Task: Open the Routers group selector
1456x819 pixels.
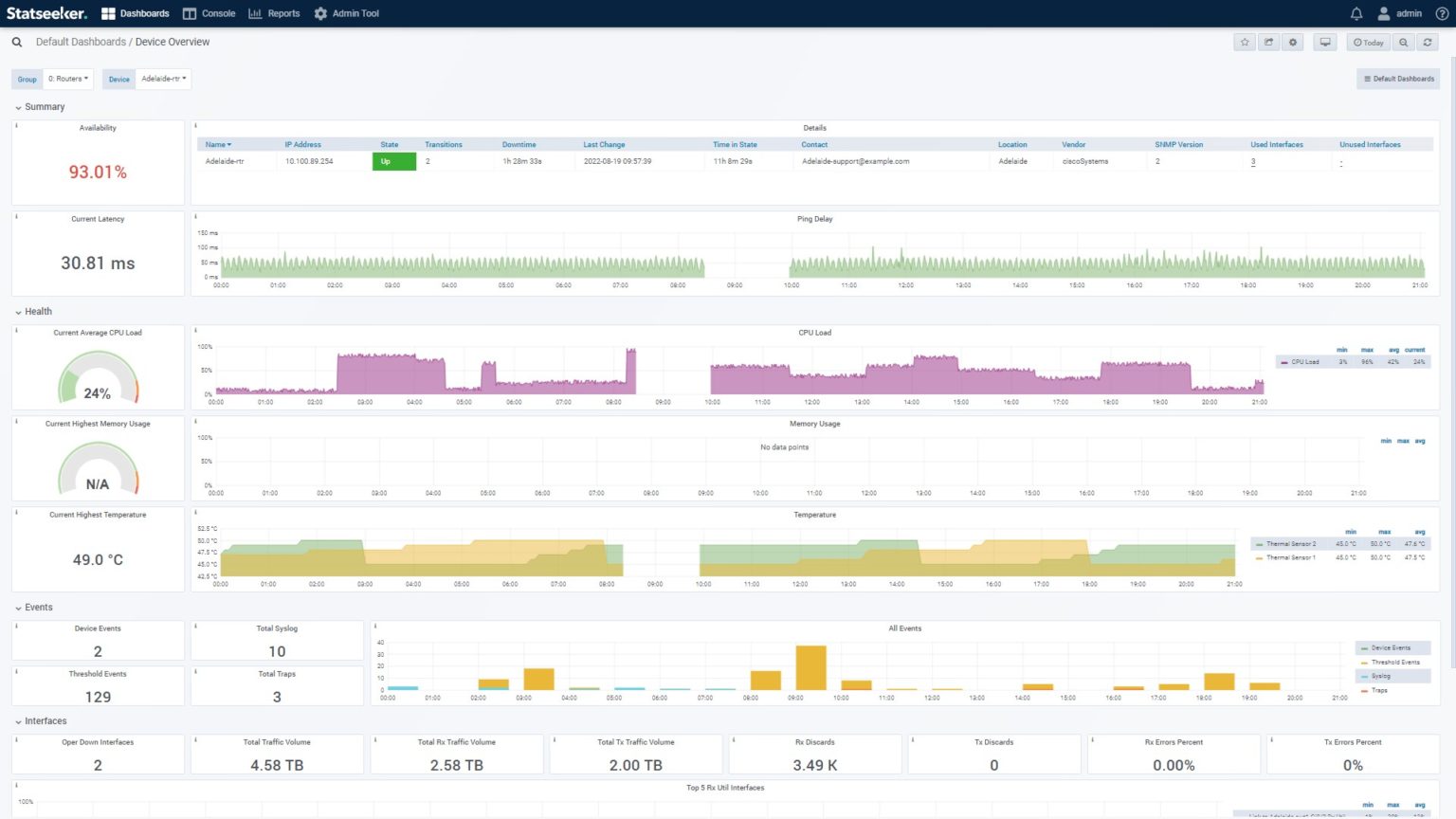Action: pyautogui.click(x=67, y=79)
